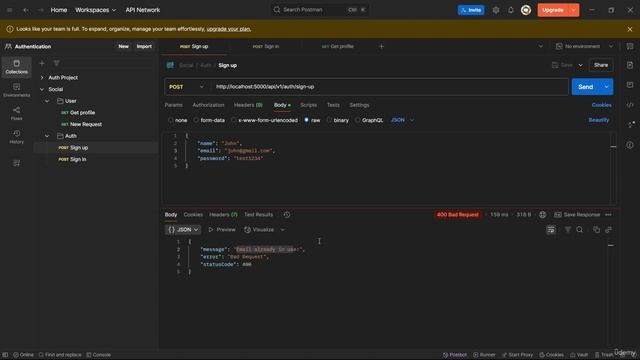This screenshot has height=360, width=640.
Task: Click the Beautify link
Action: pos(599,120)
